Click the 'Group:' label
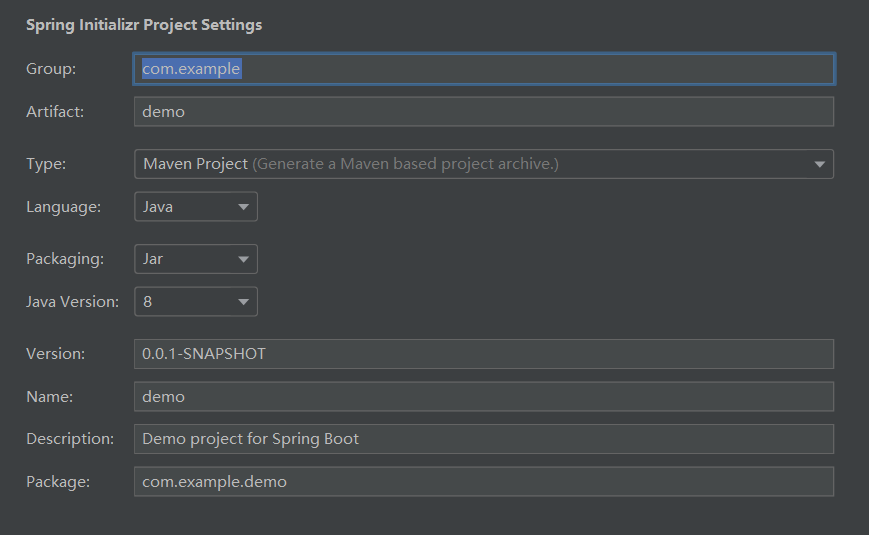The image size is (869, 535). 51,69
